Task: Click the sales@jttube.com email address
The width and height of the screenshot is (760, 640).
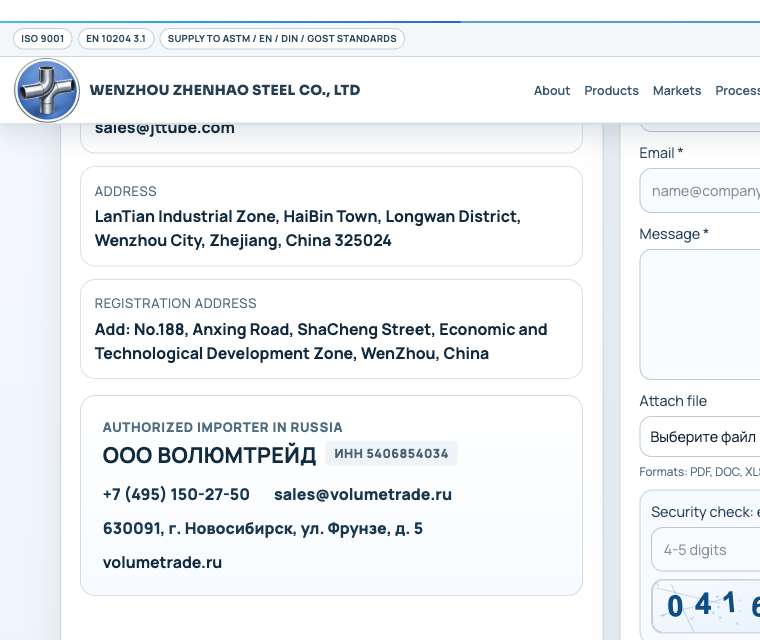Action: point(165,128)
